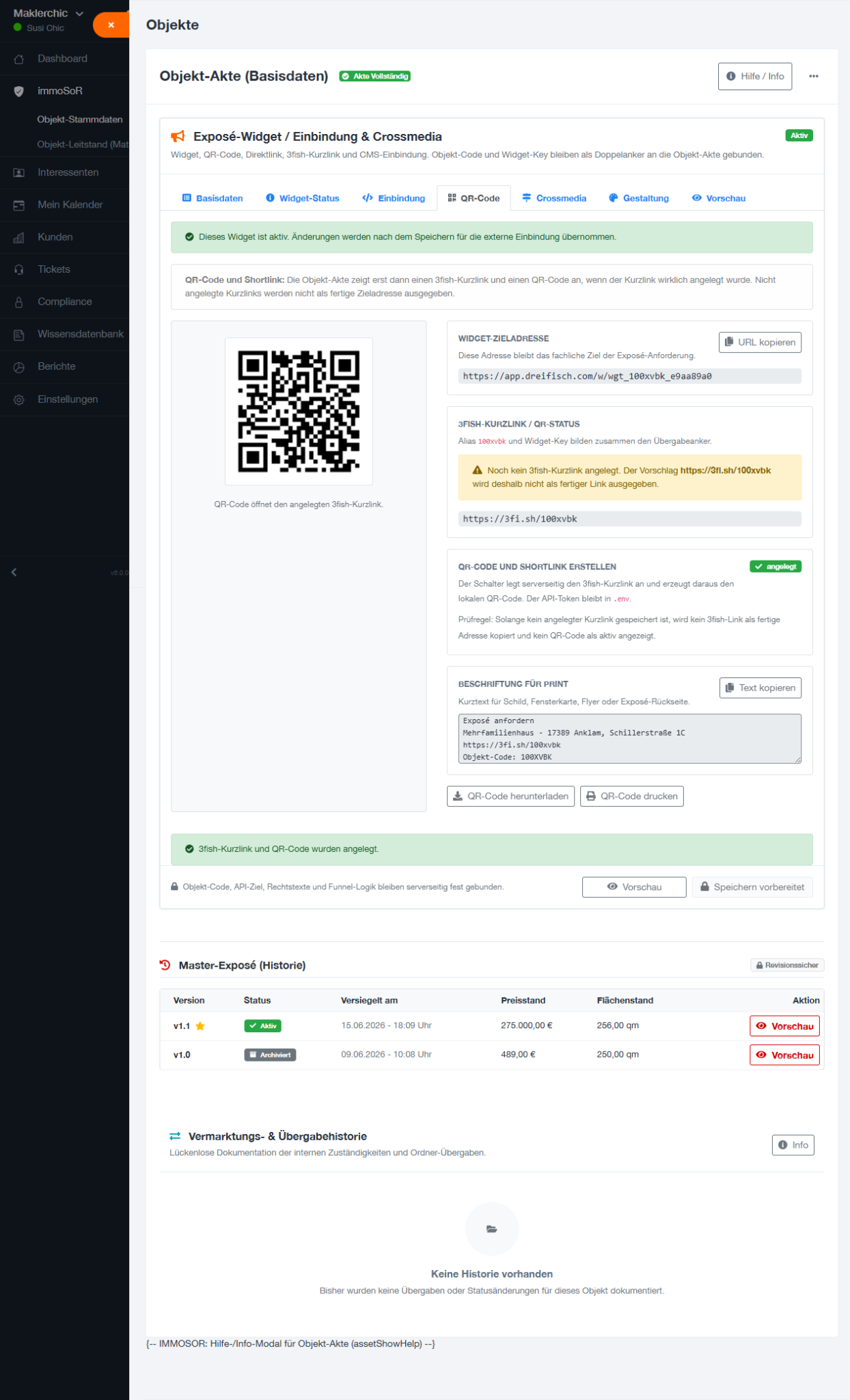Open Objekt-Leitstand submenu entry
This screenshot has width=850, height=1400.
(83, 144)
